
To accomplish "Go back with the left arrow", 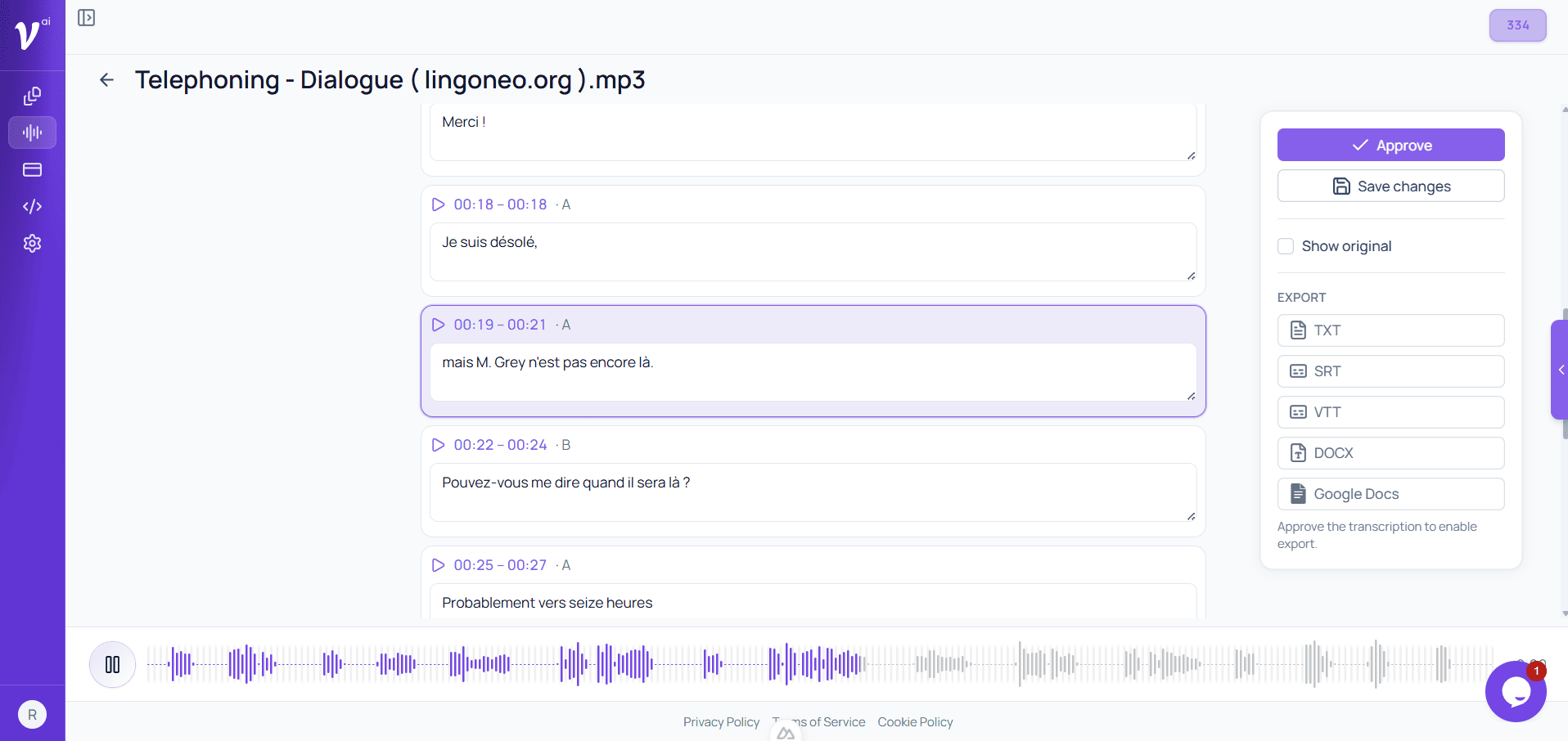I will 106,79.
